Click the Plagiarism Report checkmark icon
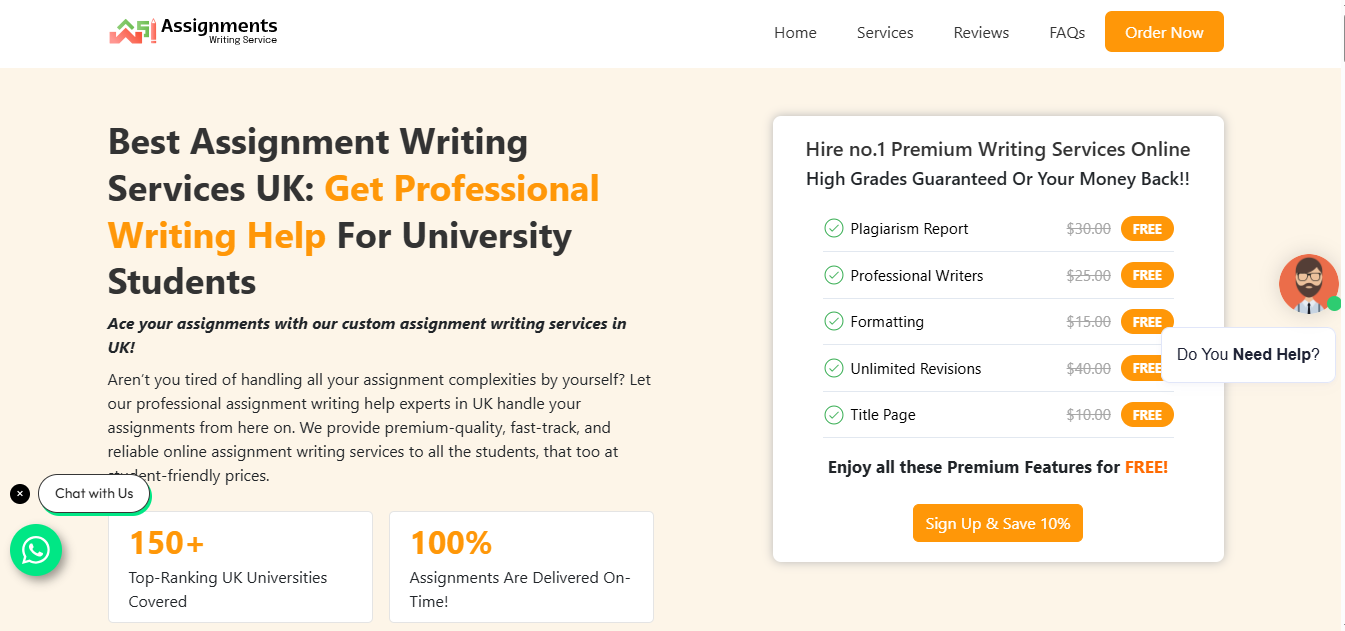 (x=833, y=228)
